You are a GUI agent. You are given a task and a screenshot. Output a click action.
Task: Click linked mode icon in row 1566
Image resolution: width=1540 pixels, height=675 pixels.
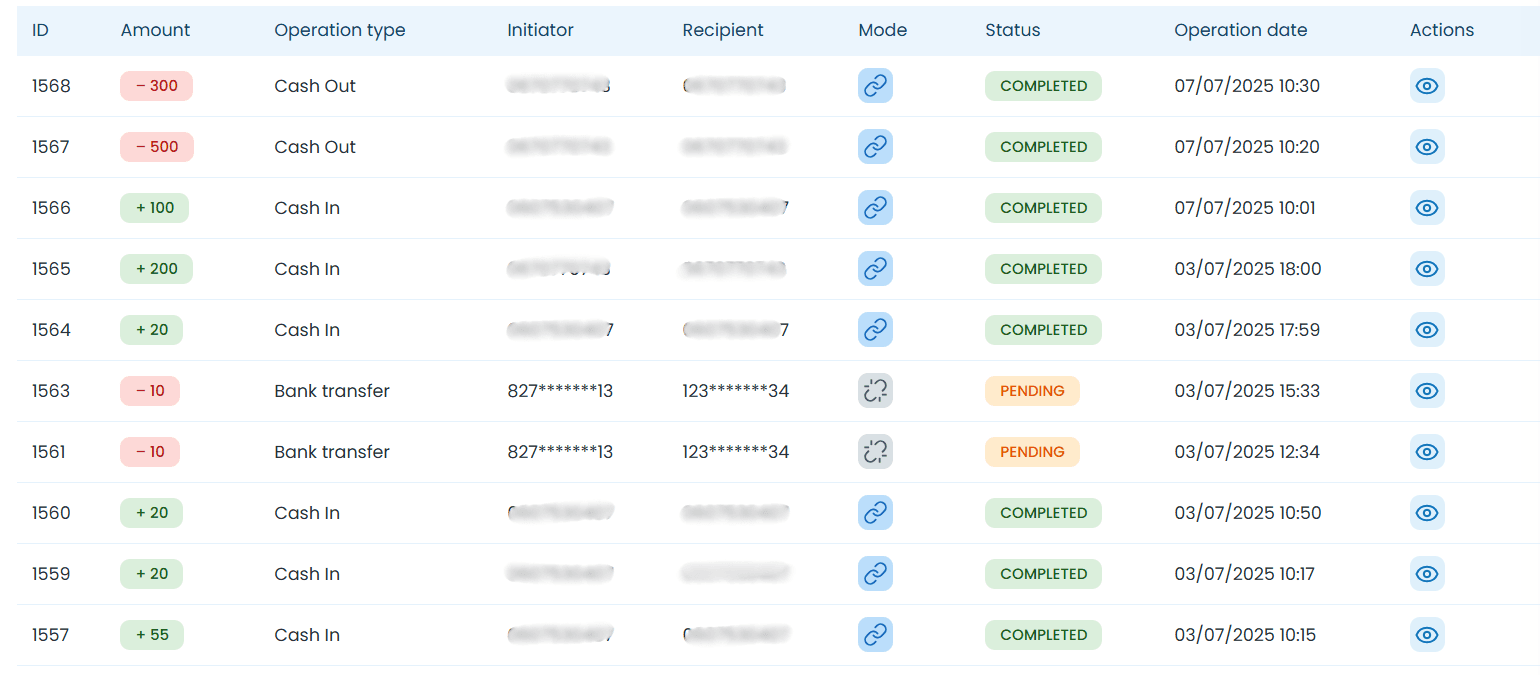[875, 208]
